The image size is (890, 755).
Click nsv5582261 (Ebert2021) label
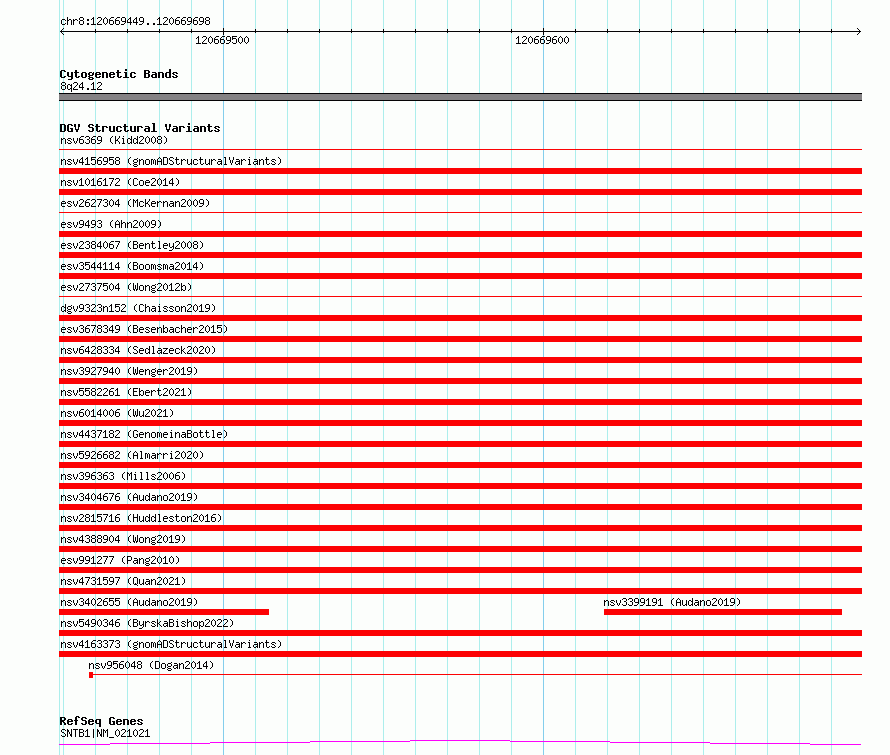pyautogui.click(x=126, y=392)
